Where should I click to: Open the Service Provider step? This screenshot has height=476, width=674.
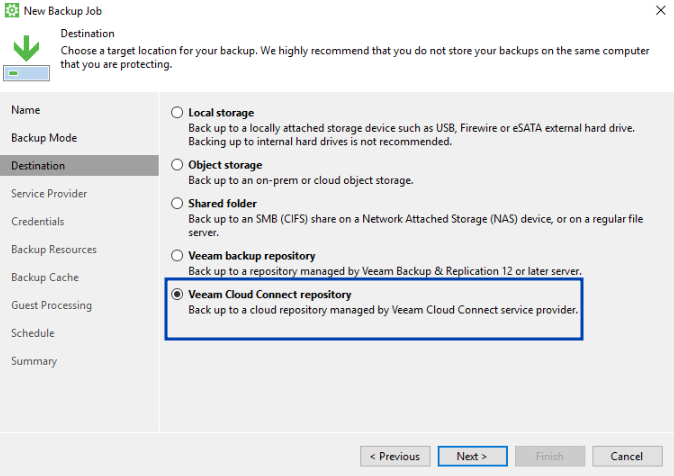coord(49,193)
